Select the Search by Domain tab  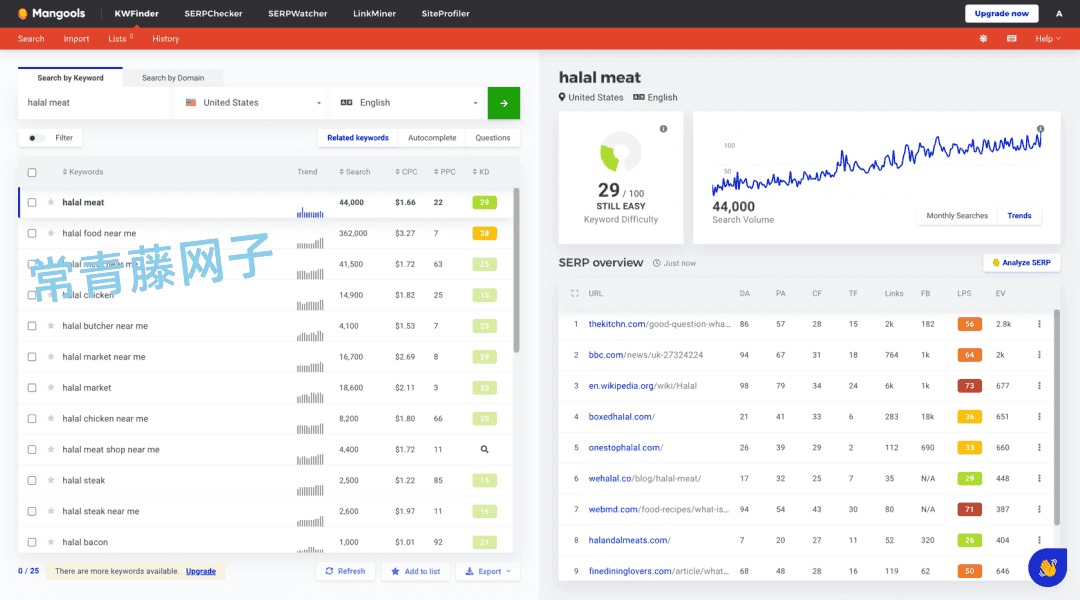click(173, 78)
